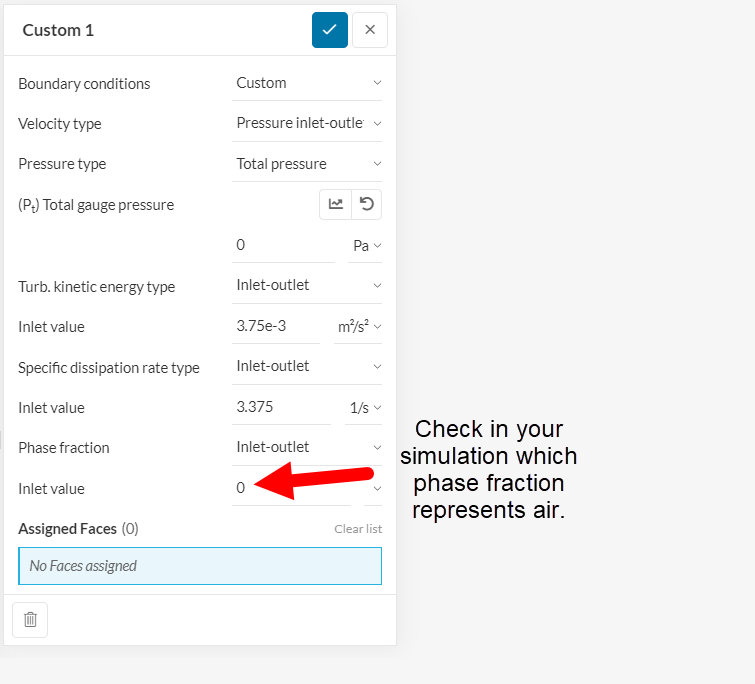This screenshot has width=755, height=684.
Task: Reset total gauge pressure to default
Action: (x=367, y=204)
